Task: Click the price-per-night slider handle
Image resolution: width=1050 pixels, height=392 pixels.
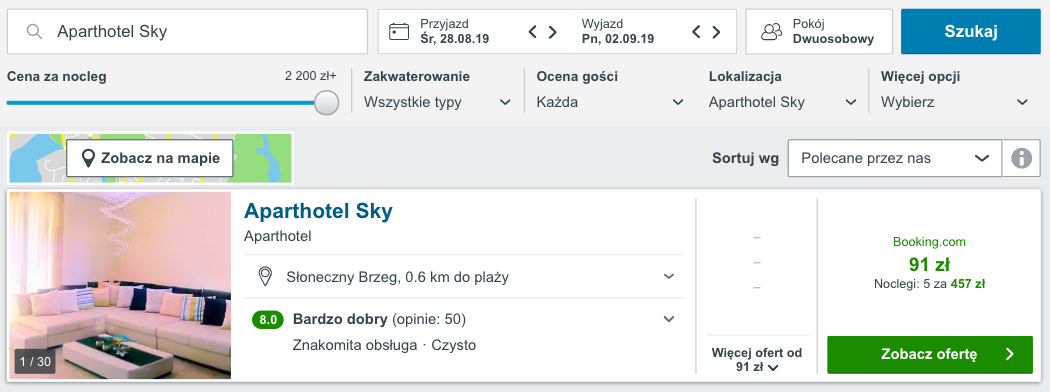Action: point(326,103)
